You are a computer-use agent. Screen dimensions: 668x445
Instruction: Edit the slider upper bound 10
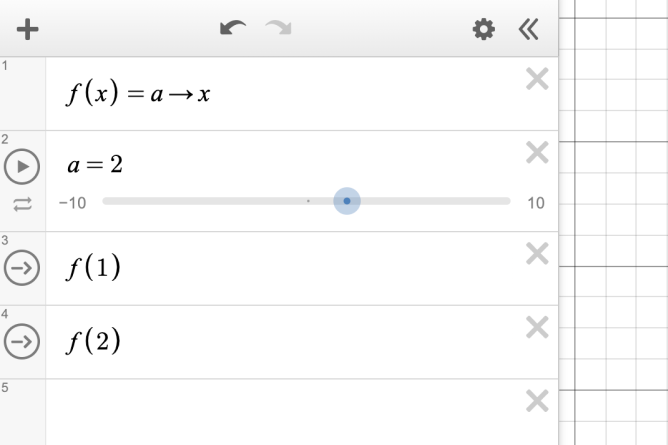[x=536, y=203]
